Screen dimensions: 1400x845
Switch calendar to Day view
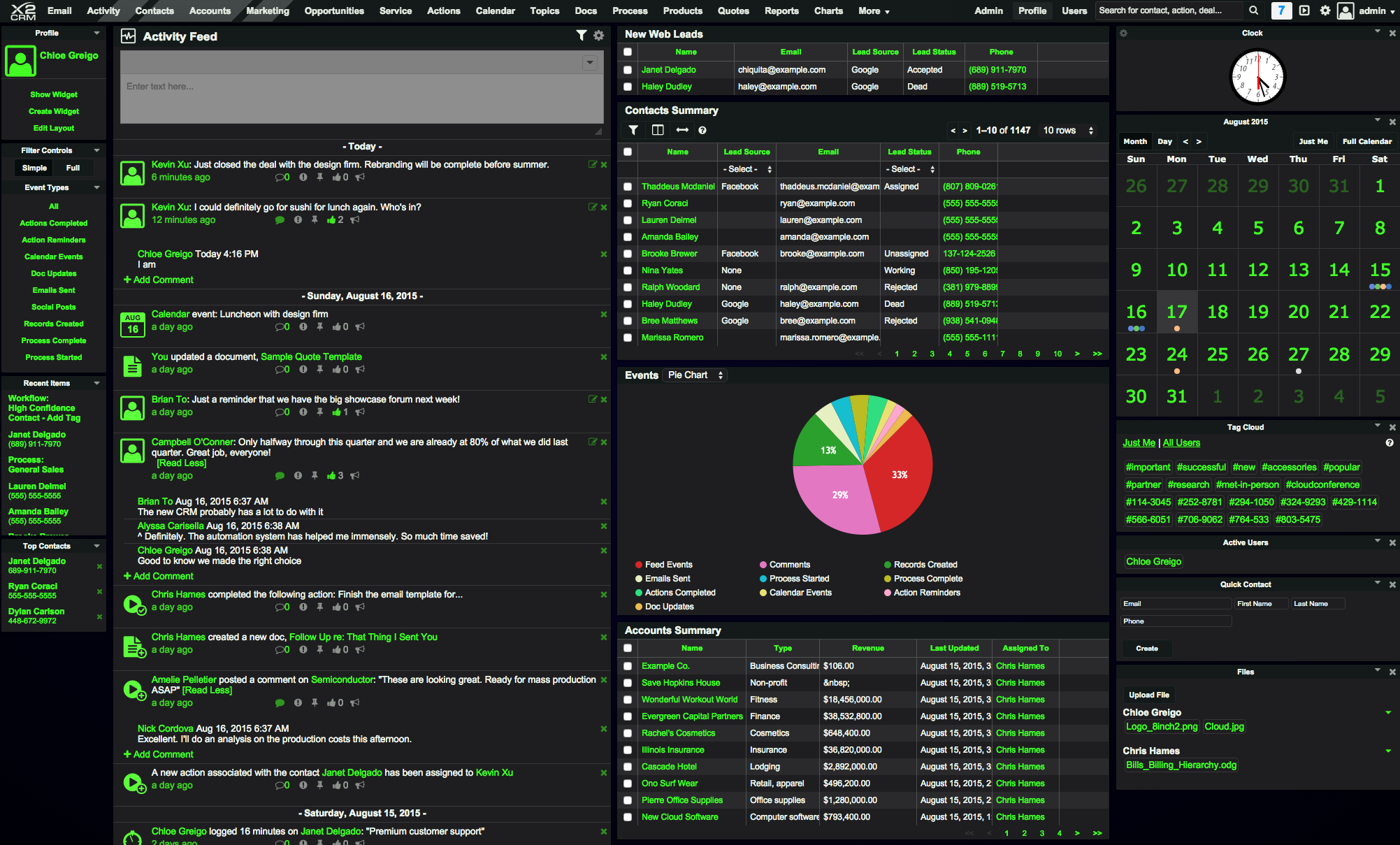pyautogui.click(x=1164, y=141)
